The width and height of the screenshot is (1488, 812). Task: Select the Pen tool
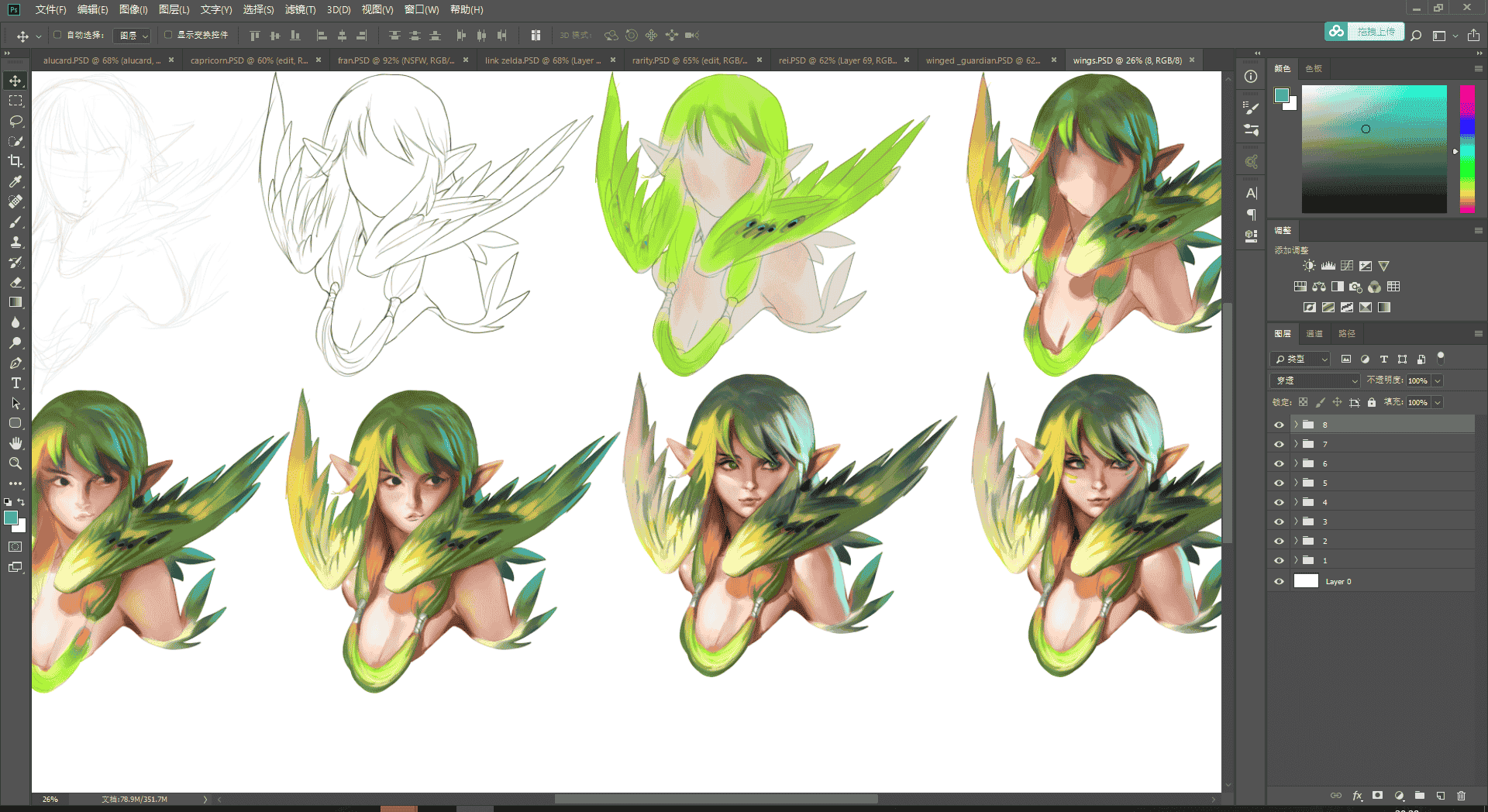(x=15, y=363)
